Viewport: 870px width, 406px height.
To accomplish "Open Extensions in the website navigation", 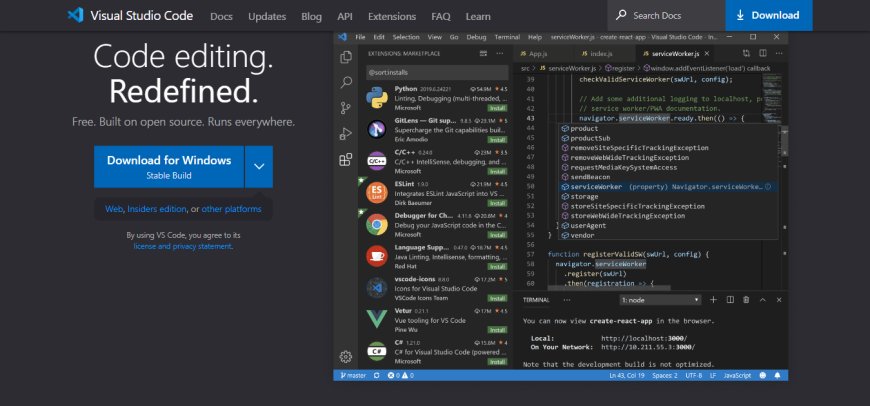I will [x=392, y=17].
